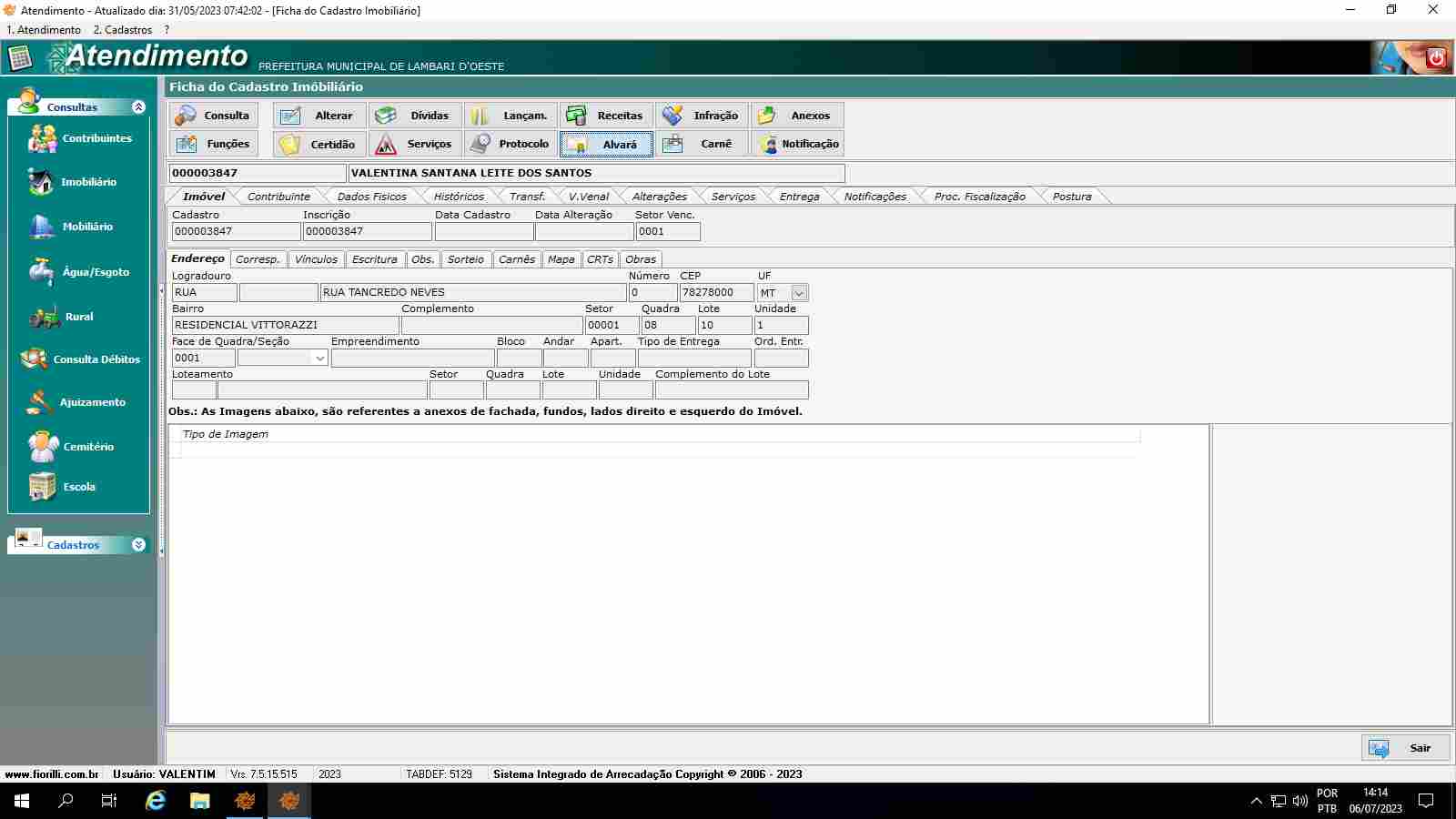This screenshot has height=819, width=1456.
Task: Click the red power icon
Action: pos(1437,58)
